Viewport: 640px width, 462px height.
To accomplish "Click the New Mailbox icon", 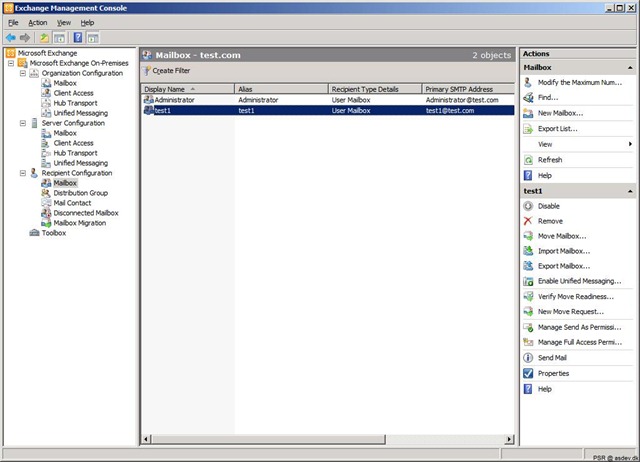I will [x=528, y=113].
